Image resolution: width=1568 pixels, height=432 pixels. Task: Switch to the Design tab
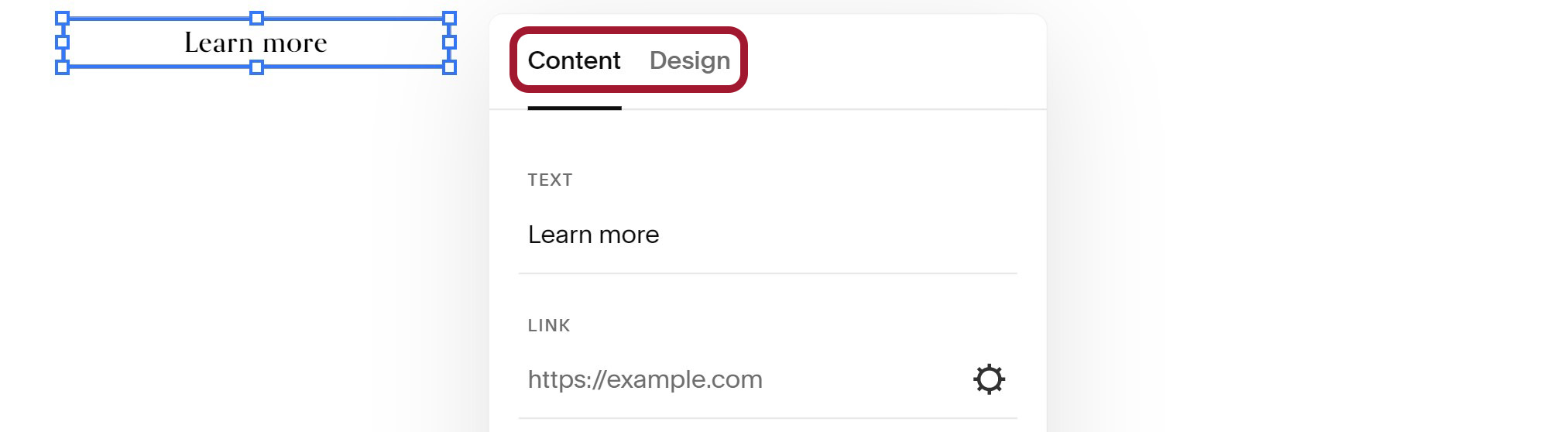click(x=689, y=60)
